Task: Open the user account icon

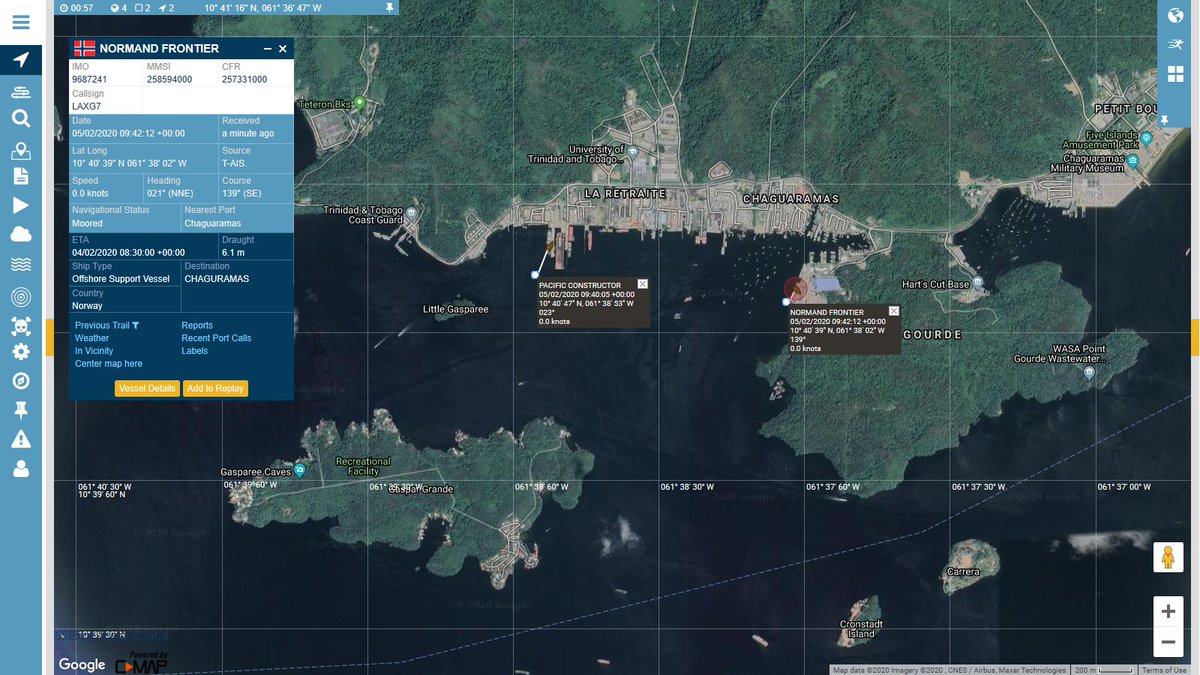Action: click(21, 468)
